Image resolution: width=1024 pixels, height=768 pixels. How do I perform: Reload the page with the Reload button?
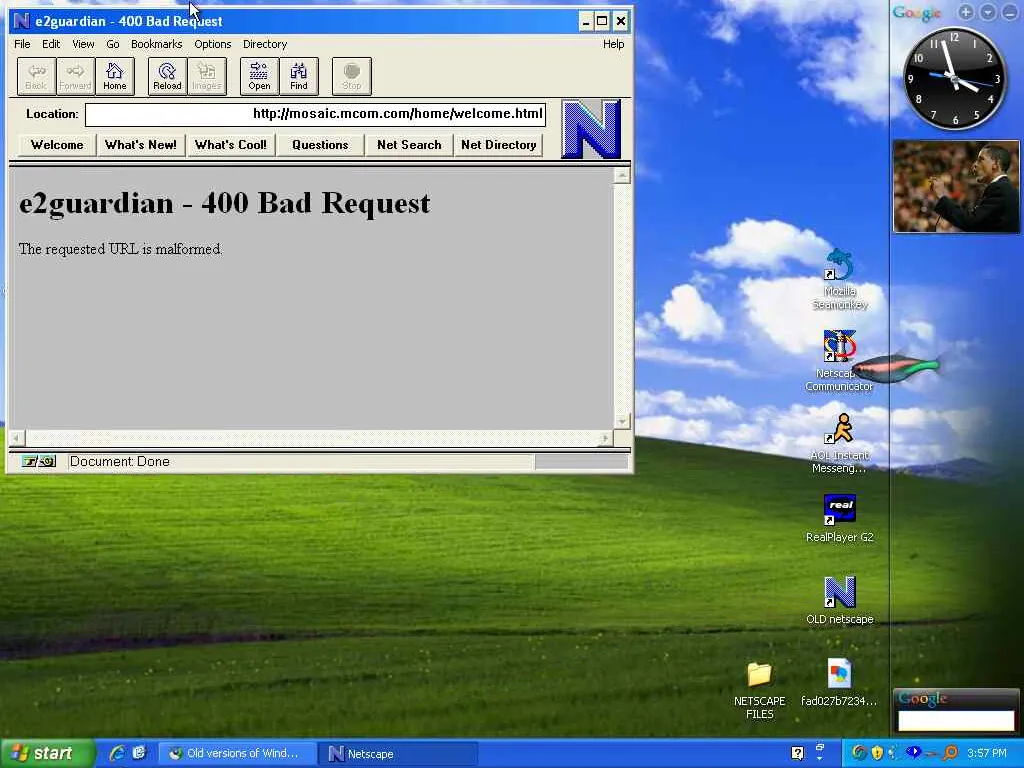point(167,76)
